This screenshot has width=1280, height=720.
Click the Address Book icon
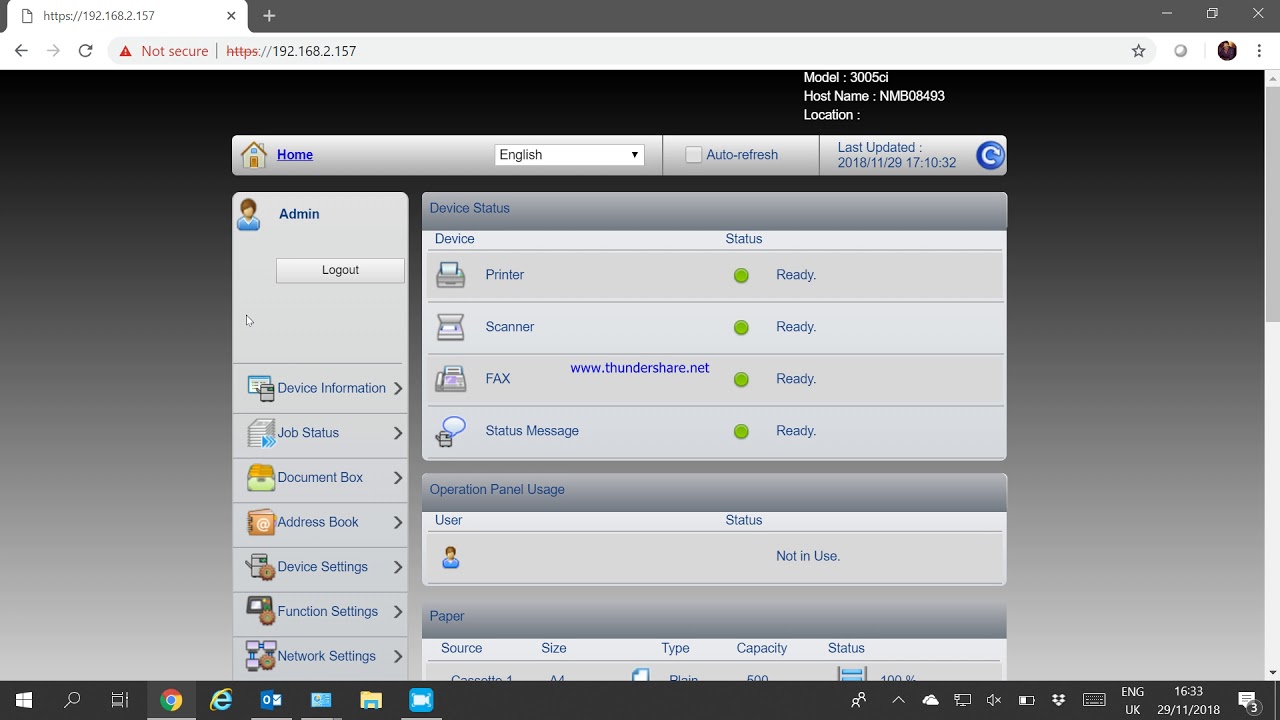[261, 522]
